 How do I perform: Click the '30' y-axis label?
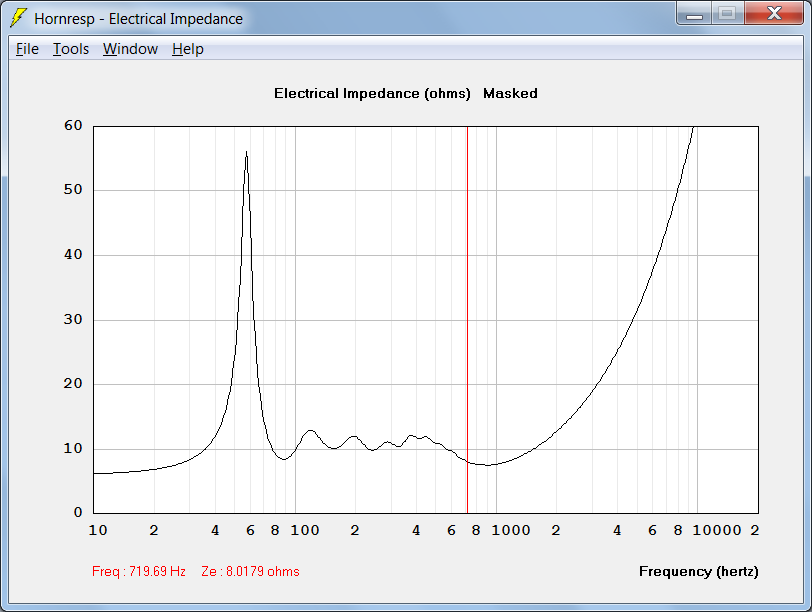[73, 319]
